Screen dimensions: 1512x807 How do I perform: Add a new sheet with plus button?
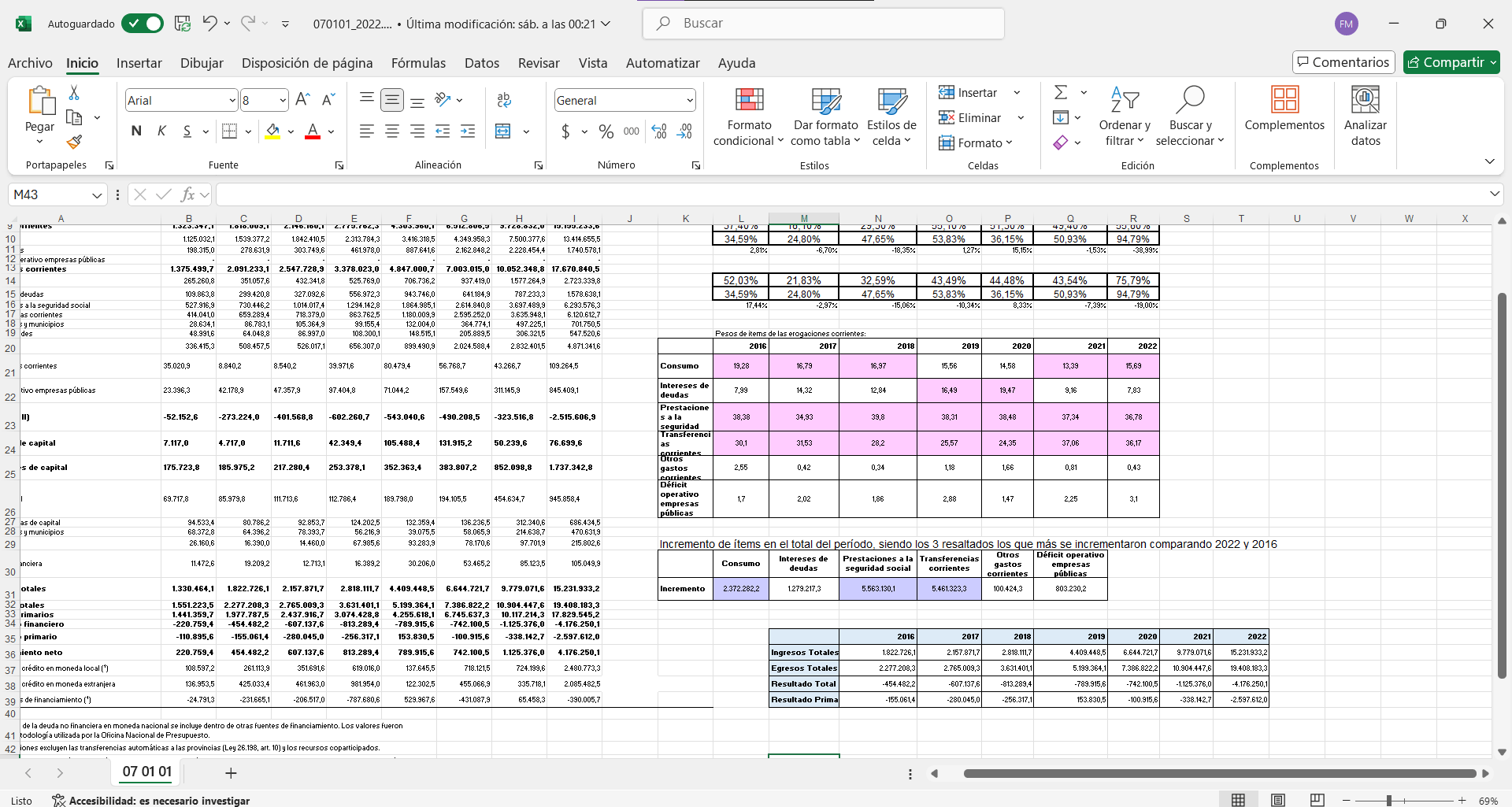pos(231,773)
